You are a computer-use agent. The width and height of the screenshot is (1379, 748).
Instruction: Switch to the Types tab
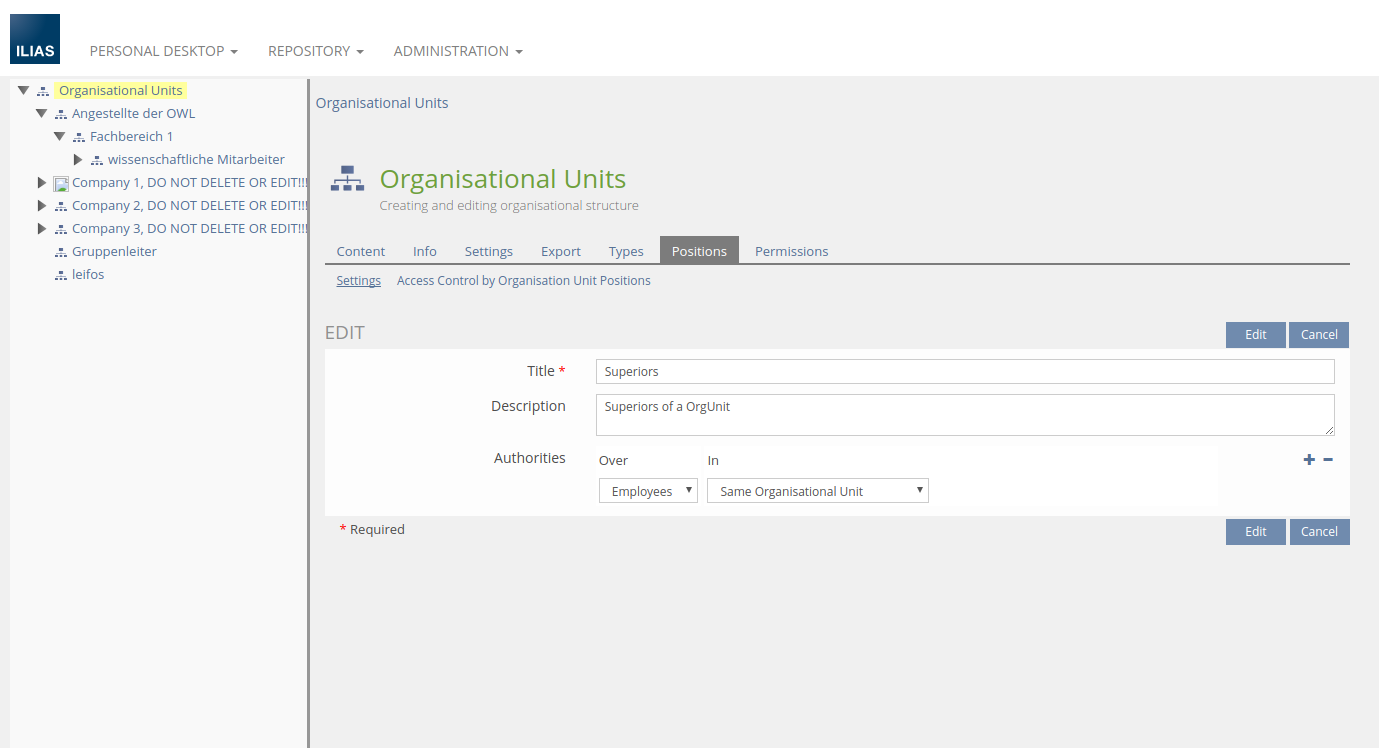point(626,251)
